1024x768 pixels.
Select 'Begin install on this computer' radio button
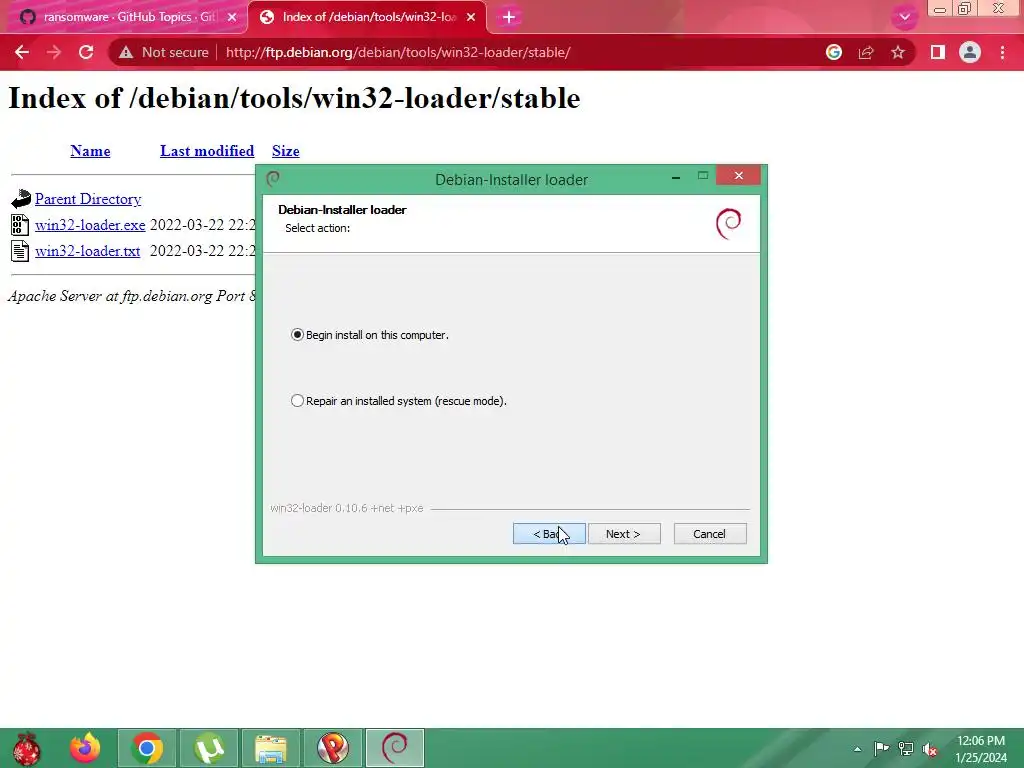(297, 335)
